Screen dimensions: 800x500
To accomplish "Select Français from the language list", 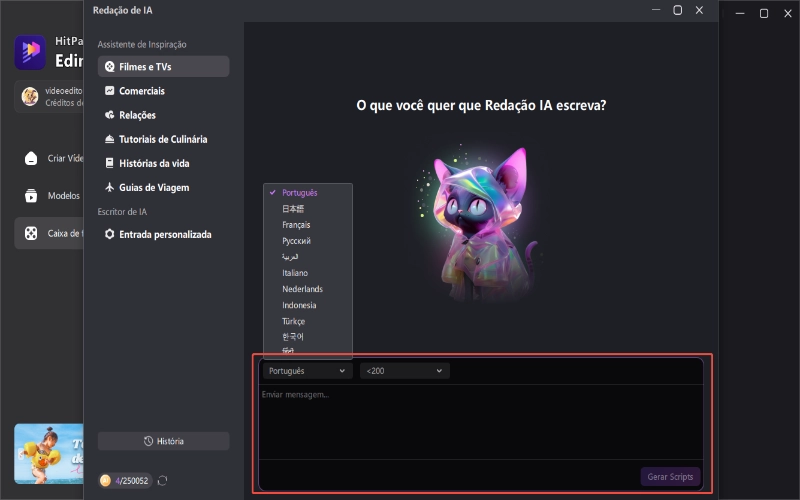I will [x=296, y=225].
